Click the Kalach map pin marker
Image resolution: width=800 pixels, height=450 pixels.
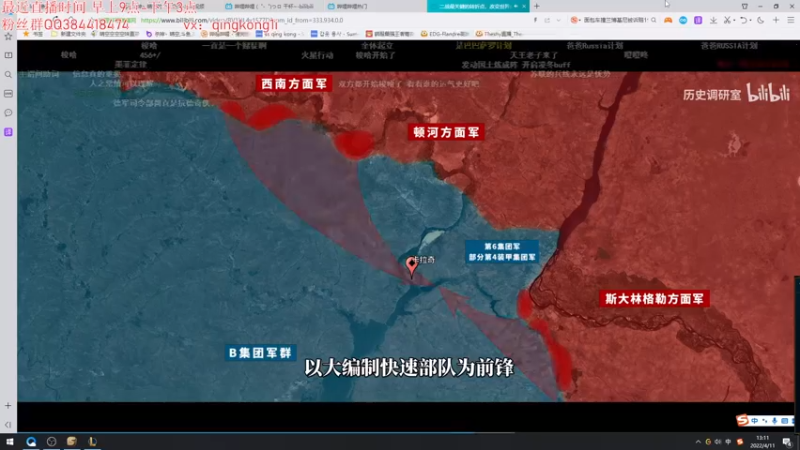[x=411, y=266]
